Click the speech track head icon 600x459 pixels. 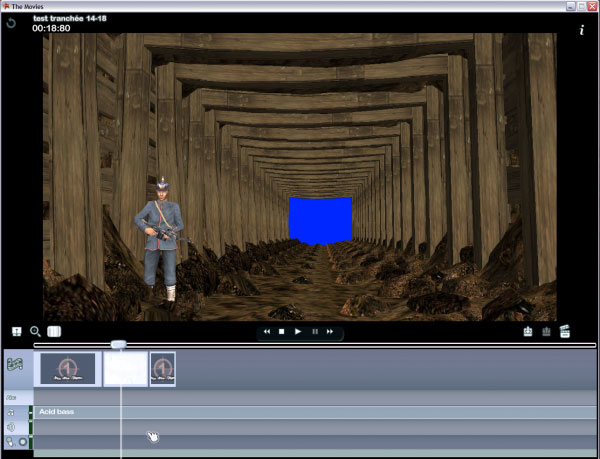click(10, 442)
